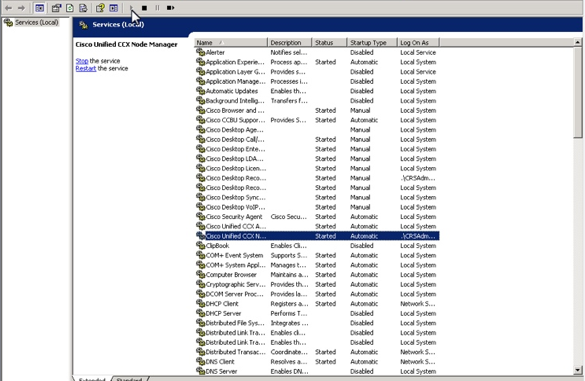585x381 pixels.
Task: Click the Notifies sel... description of Alerter
Action: point(289,52)
